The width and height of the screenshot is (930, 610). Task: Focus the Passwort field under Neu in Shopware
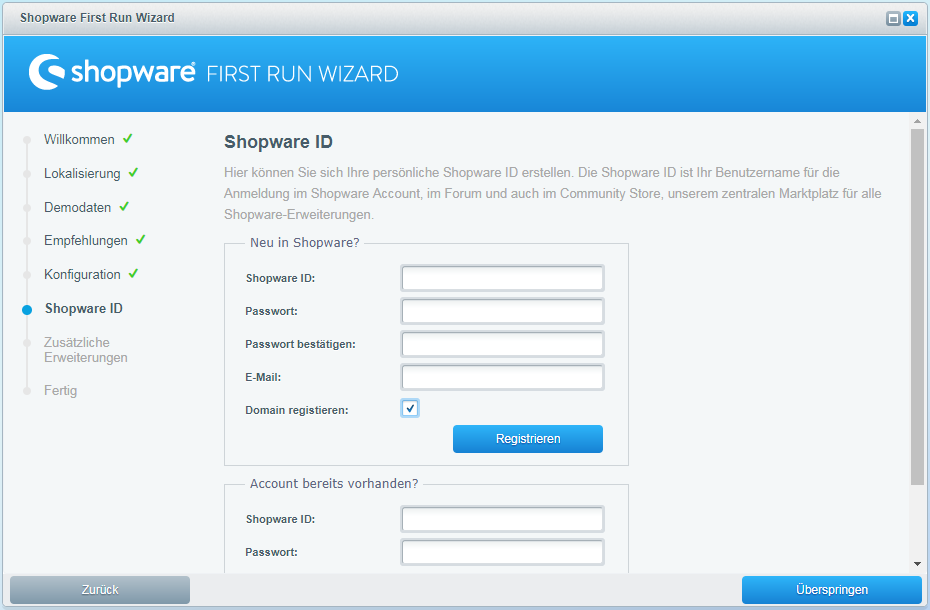click(x=502, y=311)
